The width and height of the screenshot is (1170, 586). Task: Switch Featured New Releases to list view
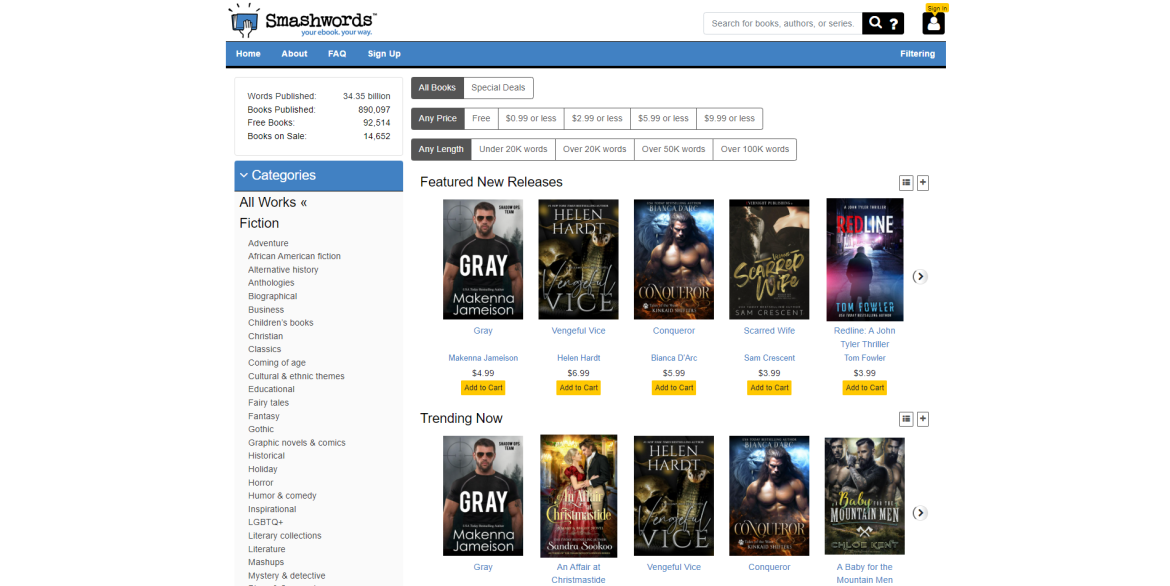point(906,182)
